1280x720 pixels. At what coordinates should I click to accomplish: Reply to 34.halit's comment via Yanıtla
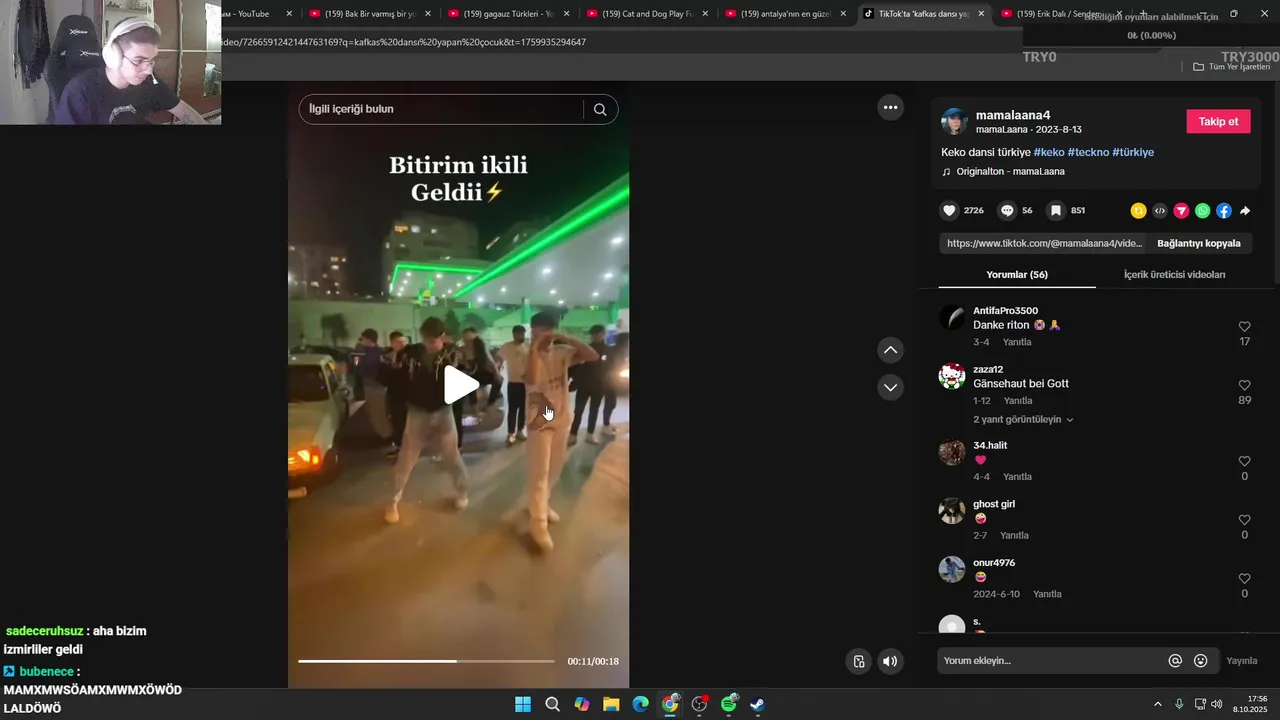click(1017, 477)
